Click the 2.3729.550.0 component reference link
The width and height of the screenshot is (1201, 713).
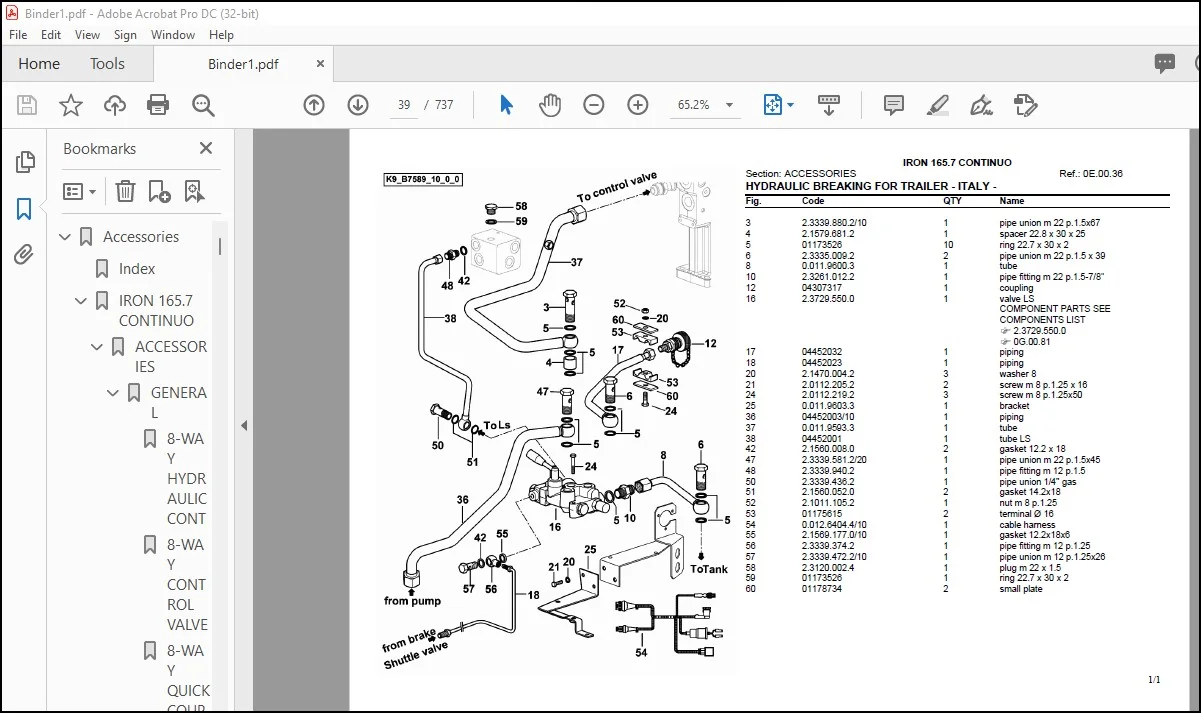coord(1039,330)
